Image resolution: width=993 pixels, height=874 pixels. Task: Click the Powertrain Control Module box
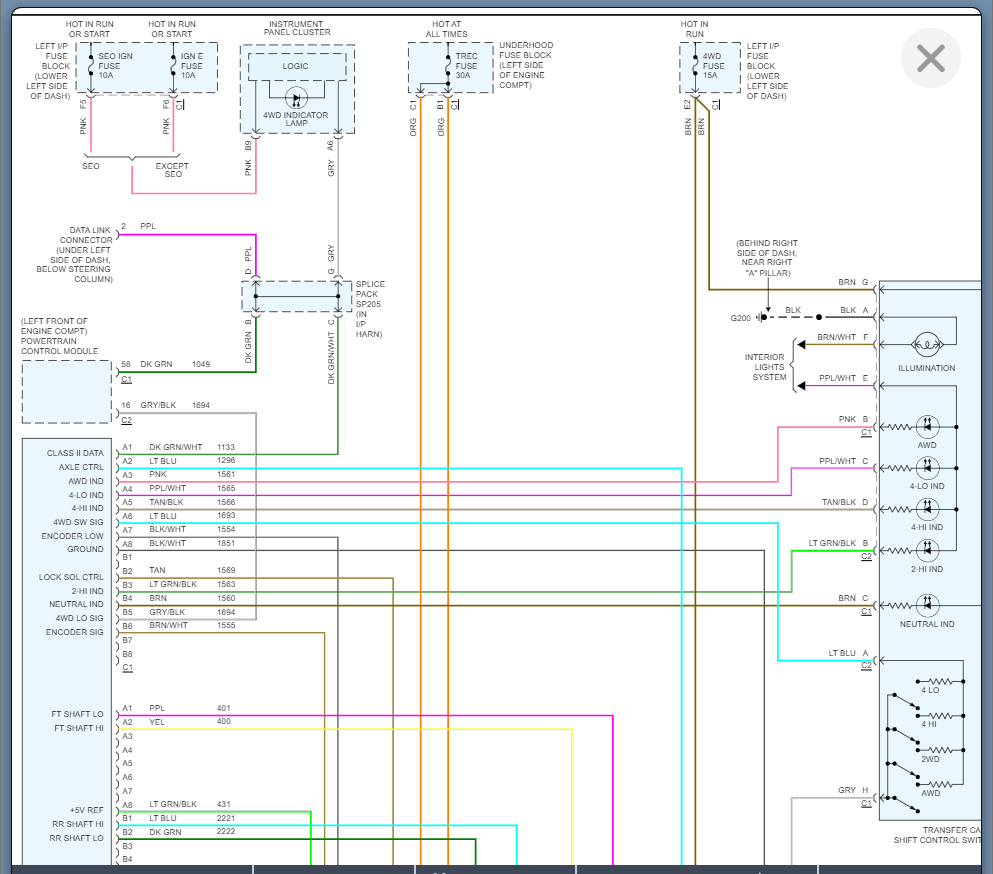coord(67,392)
